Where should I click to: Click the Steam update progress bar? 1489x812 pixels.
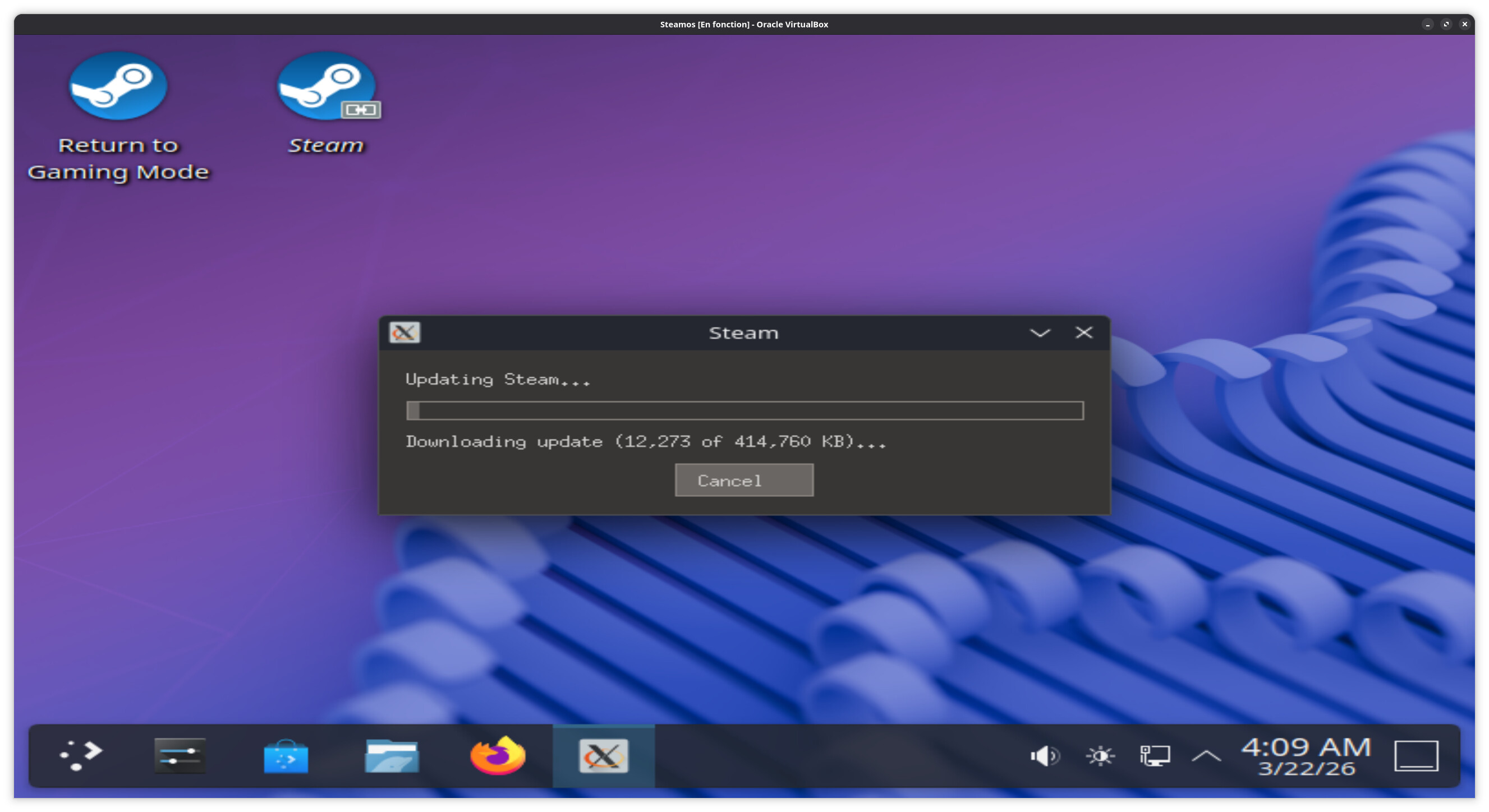point(744,411)
